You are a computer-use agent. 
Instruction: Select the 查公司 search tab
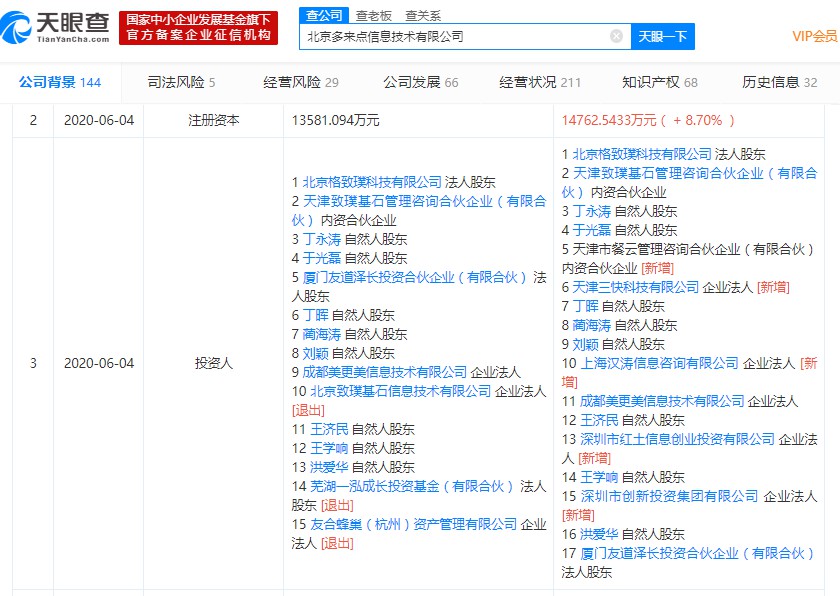[324, 16]
